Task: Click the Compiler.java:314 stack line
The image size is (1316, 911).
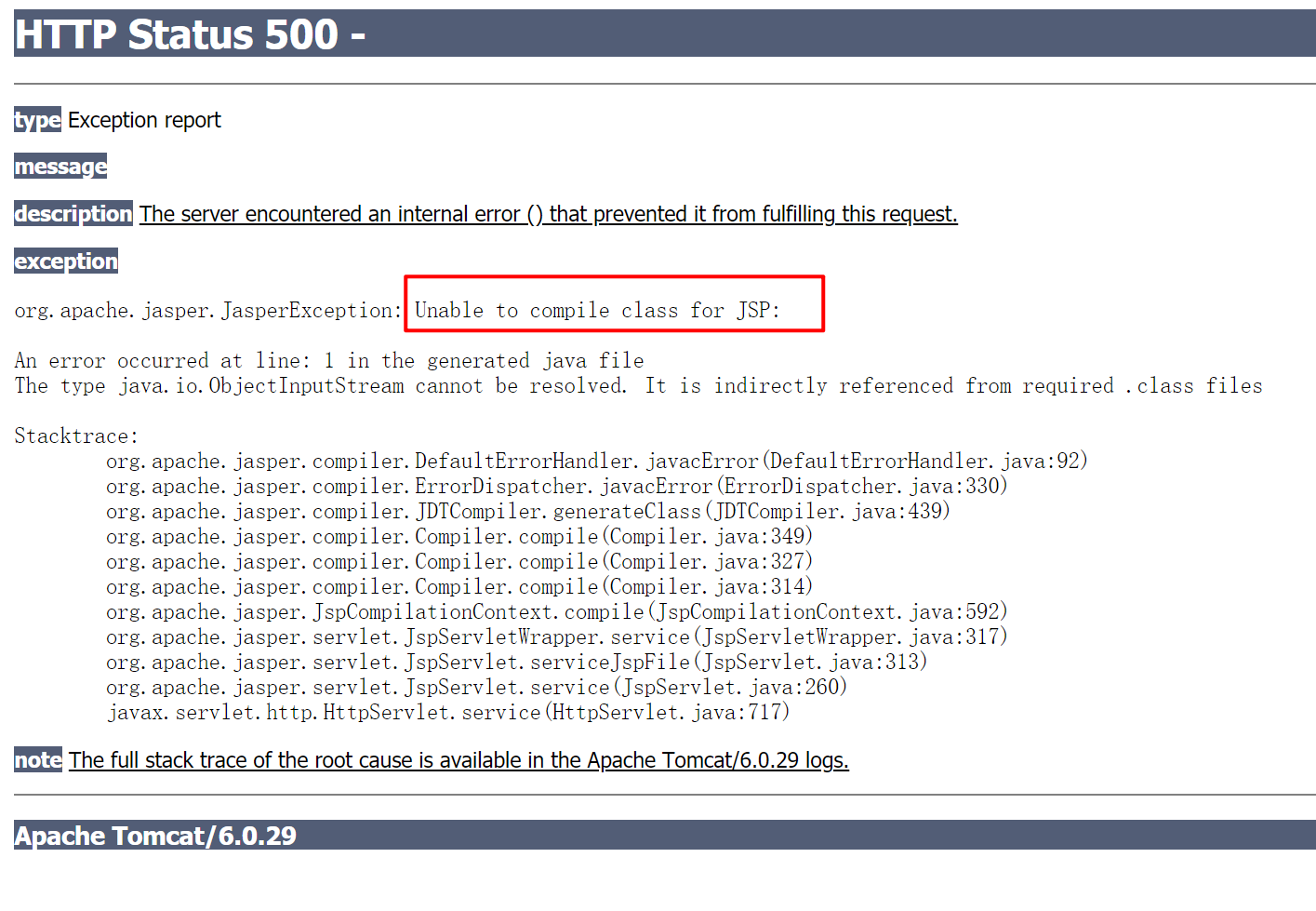Action: [459, 586]
